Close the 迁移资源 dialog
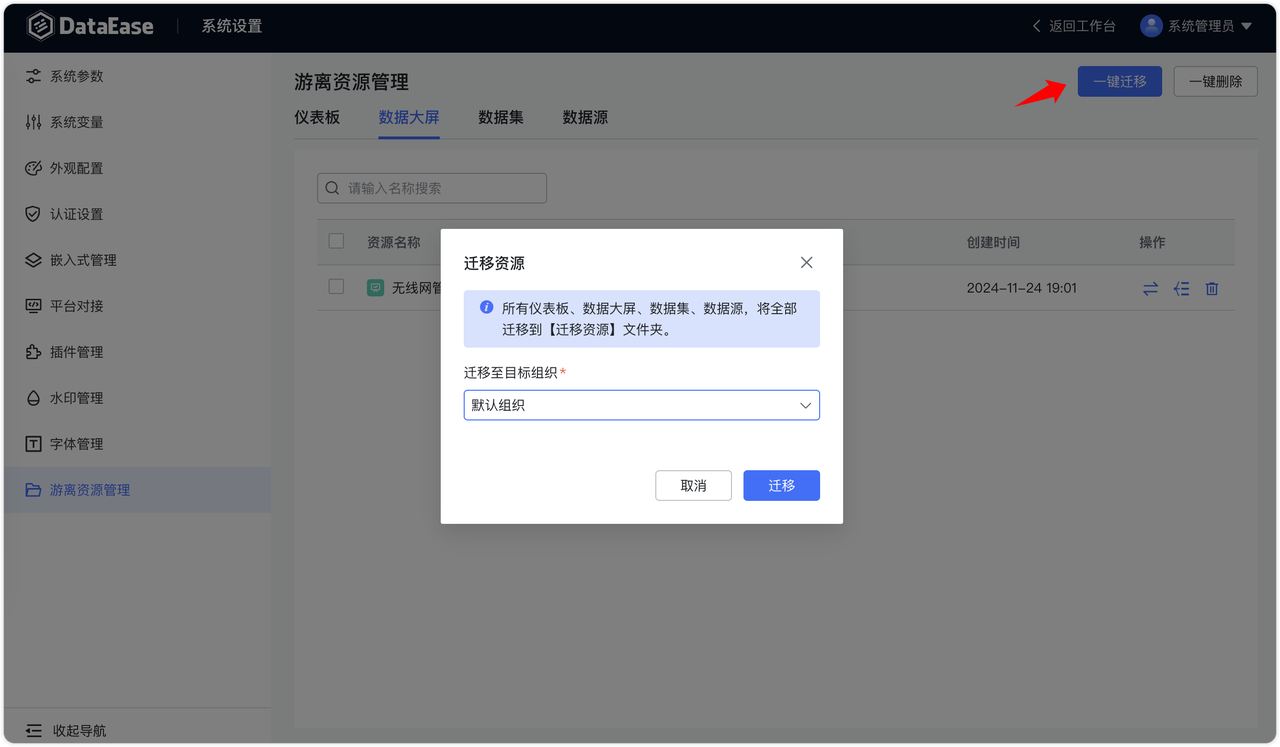1280x747 pixels. tap(807, 263)
